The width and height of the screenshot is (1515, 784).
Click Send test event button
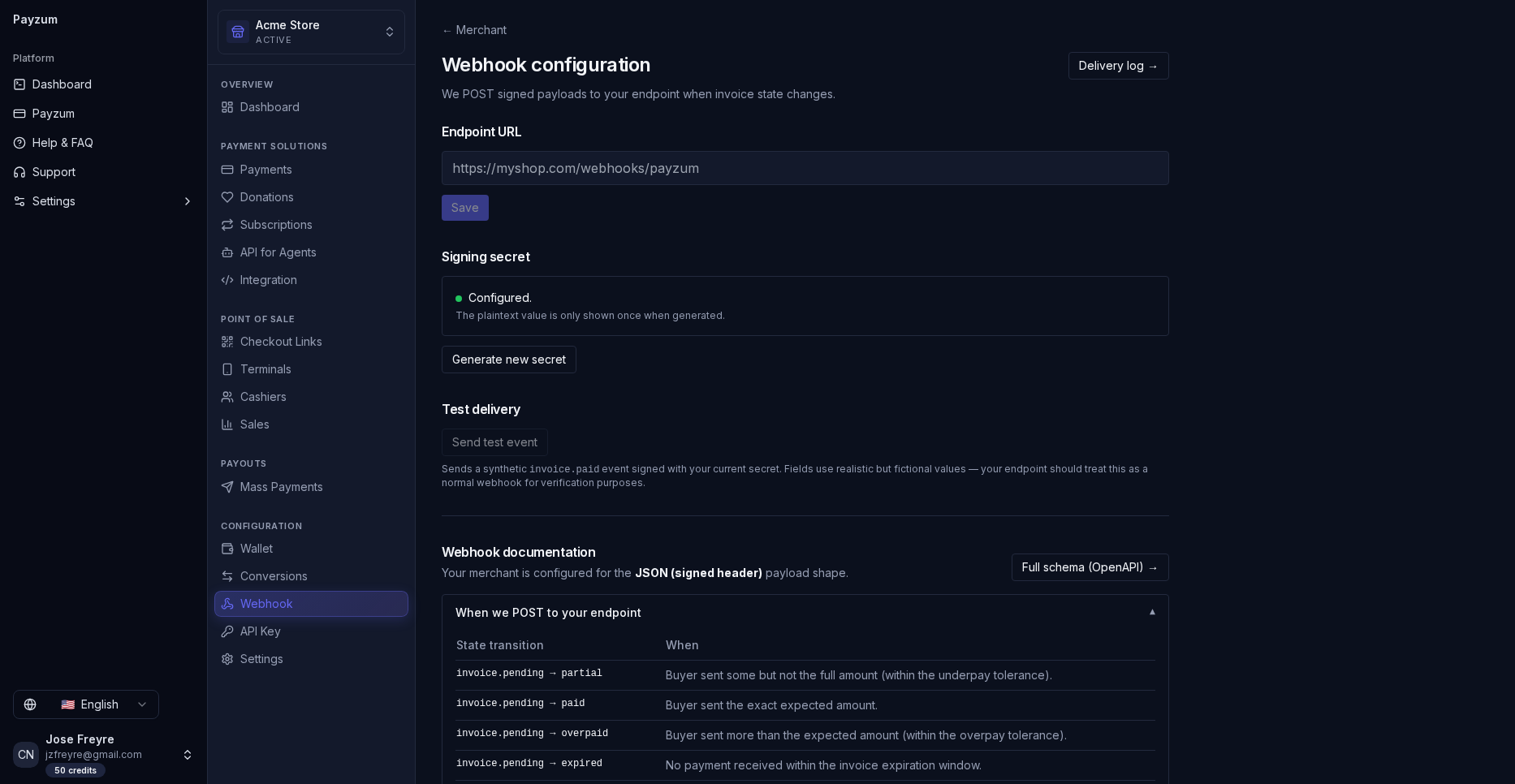click(x=494, y=442)
